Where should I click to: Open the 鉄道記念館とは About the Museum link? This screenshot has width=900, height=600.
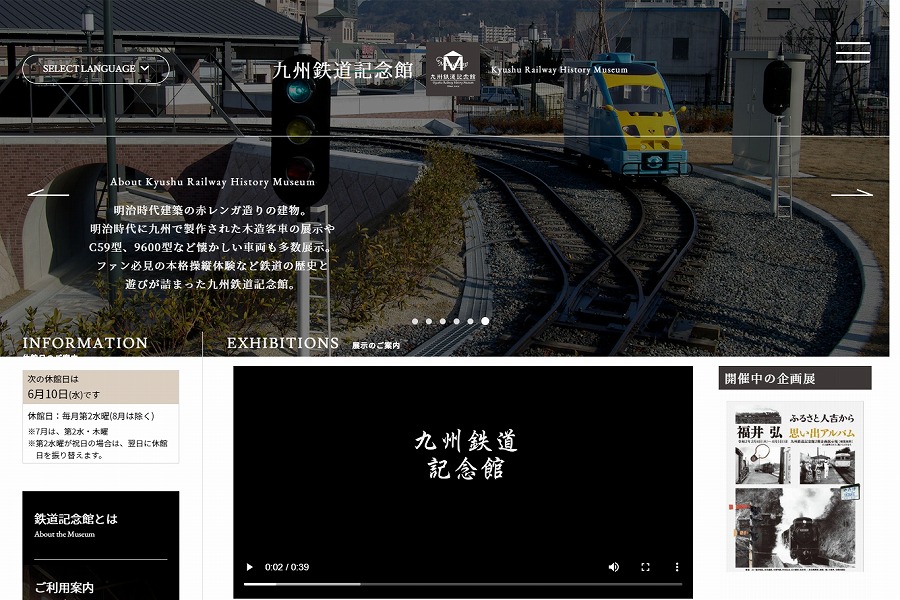76,525
